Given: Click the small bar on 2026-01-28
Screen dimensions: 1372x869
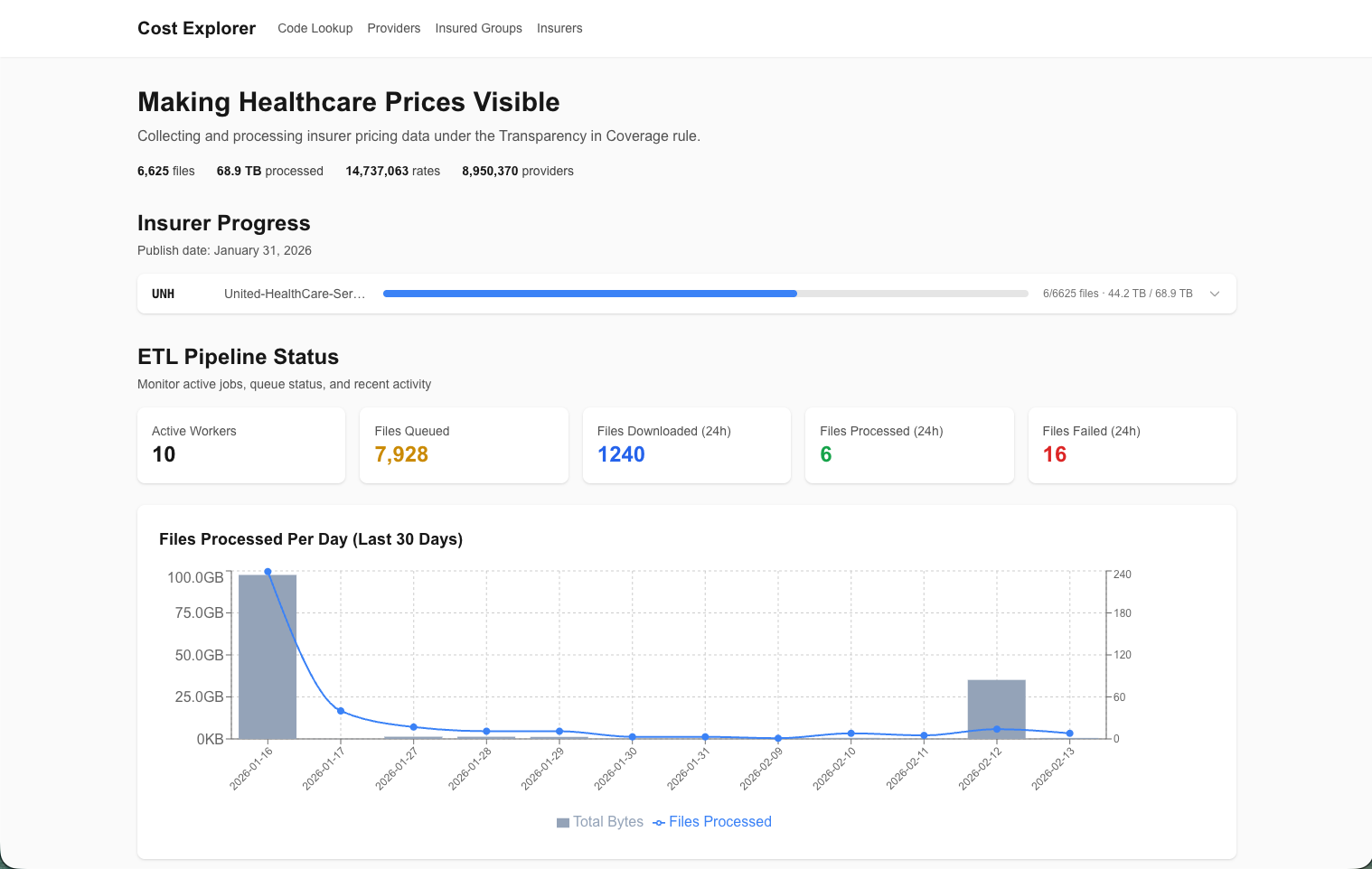Looking at the screenshot, I should pos(485,736).
